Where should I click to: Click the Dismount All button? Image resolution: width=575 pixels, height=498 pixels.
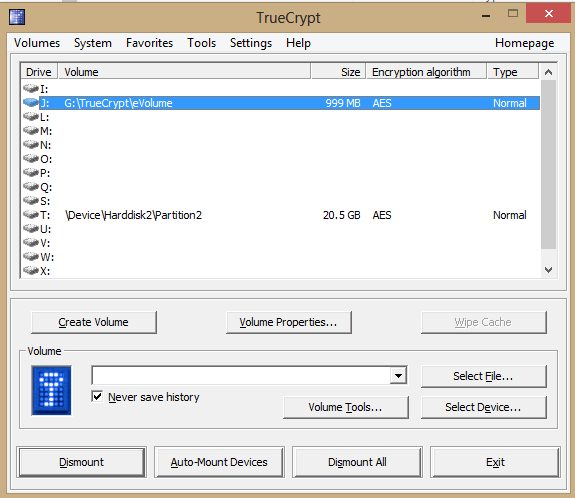tap(357, 462)
